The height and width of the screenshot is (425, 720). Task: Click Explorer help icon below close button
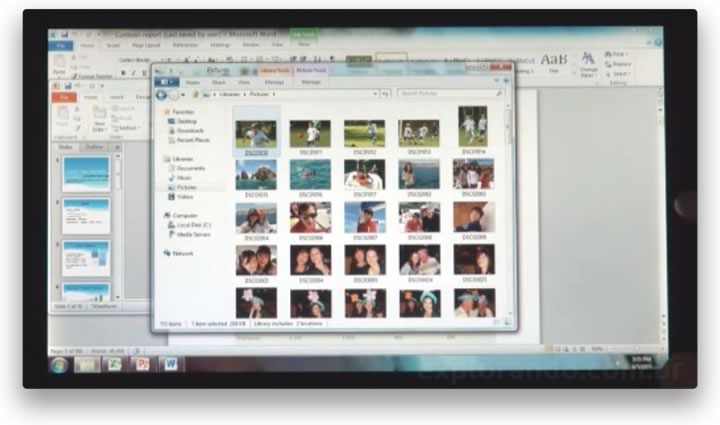pyautogui.click(x=506, y=81)
